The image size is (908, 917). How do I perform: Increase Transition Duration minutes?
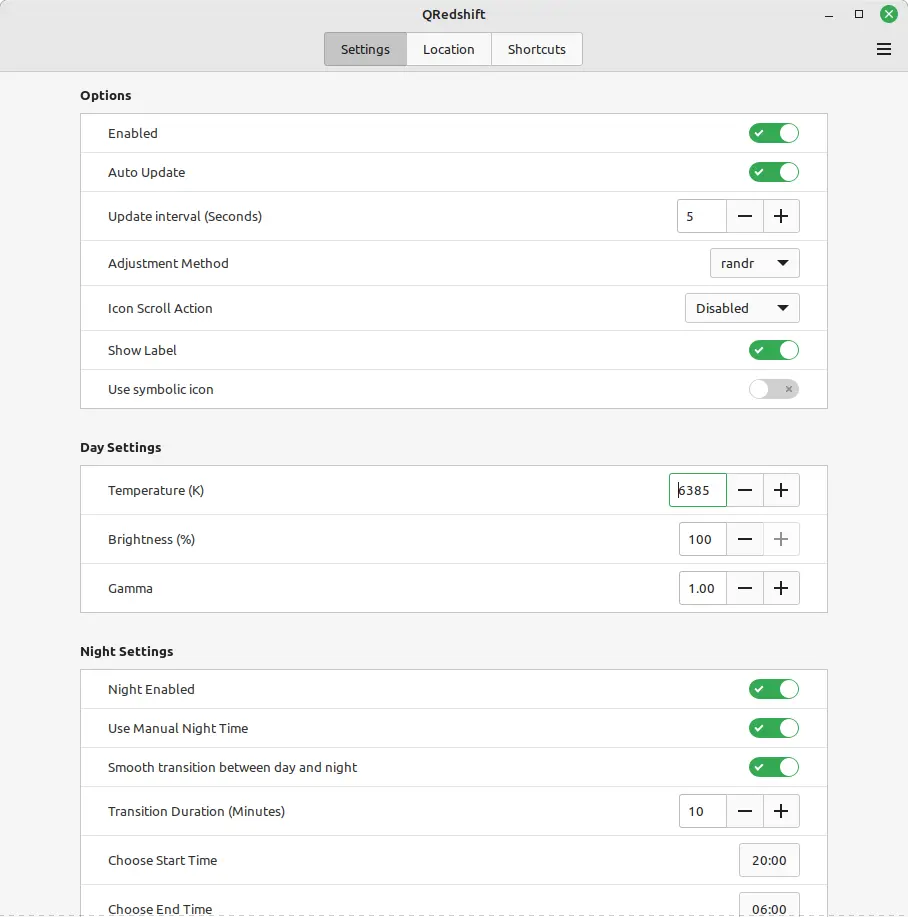(781, 811)
